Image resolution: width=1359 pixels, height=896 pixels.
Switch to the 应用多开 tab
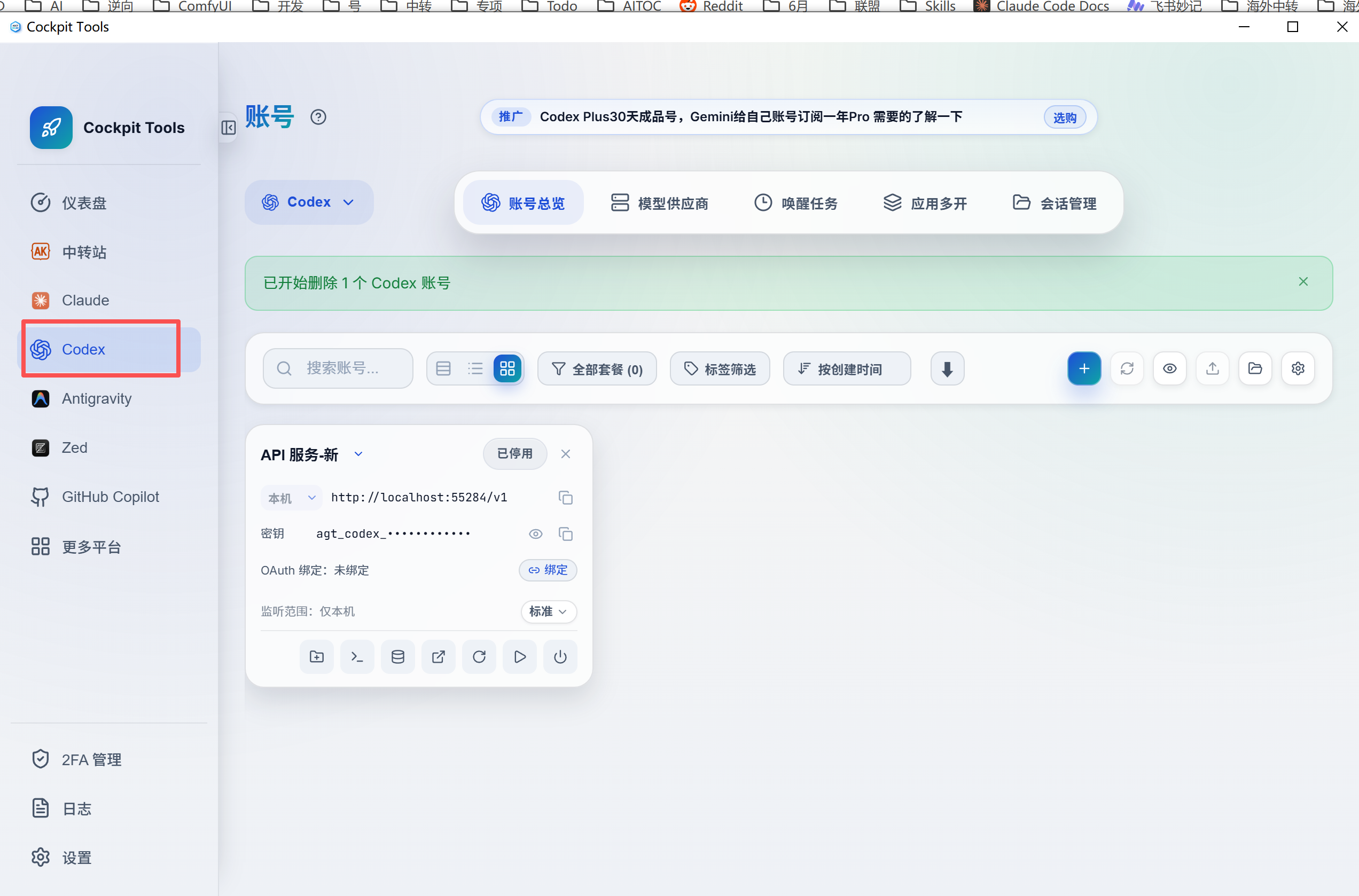point(925,203)
